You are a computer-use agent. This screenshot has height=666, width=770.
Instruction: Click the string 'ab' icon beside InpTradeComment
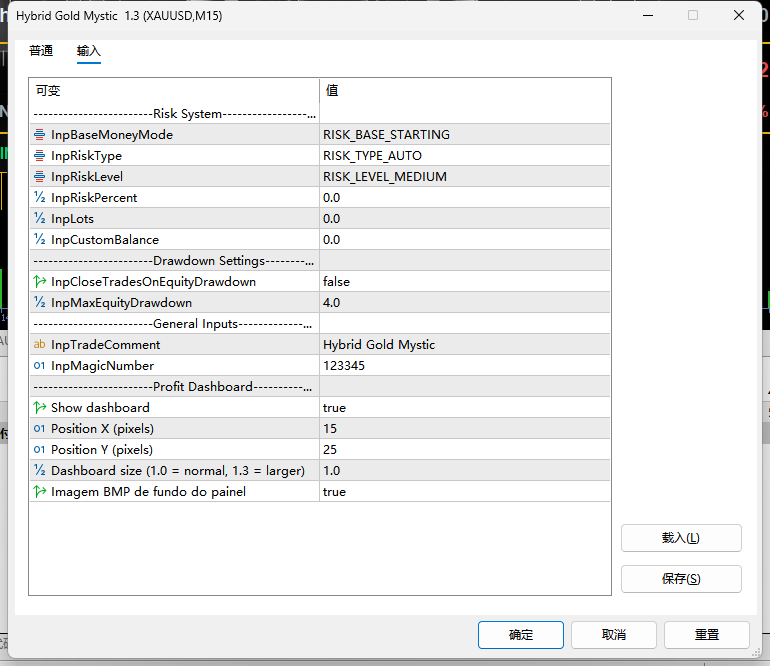pos(39,345)
